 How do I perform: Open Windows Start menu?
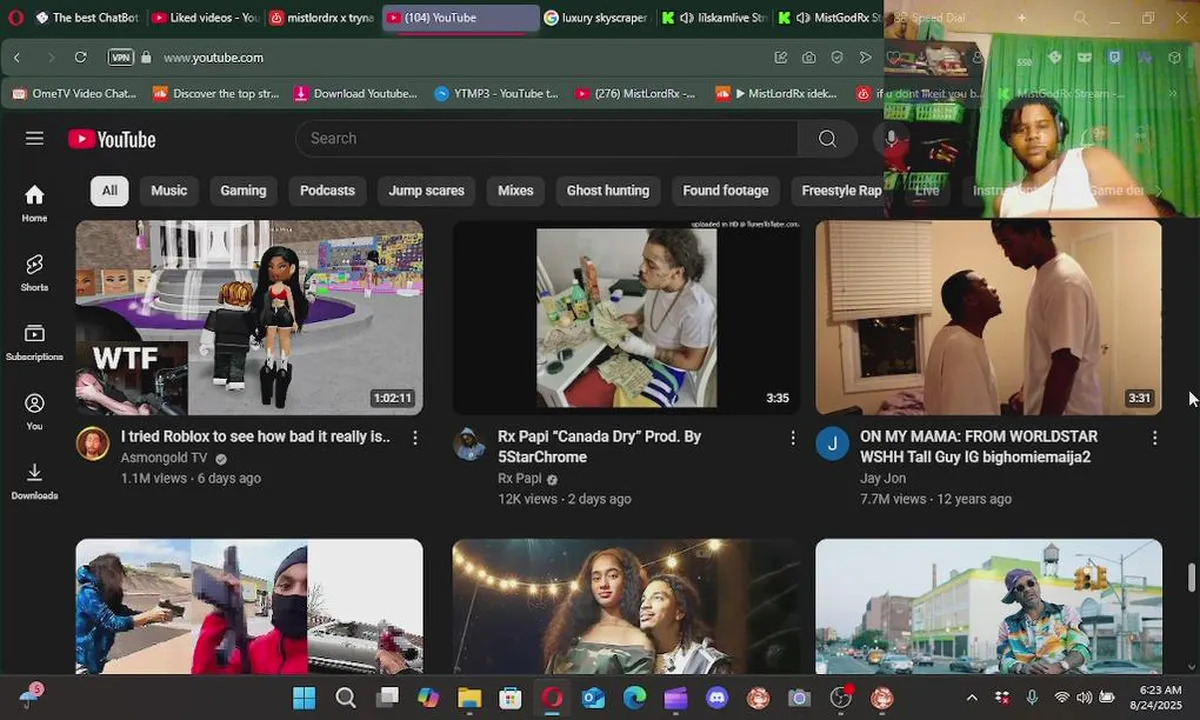(304, 697)
